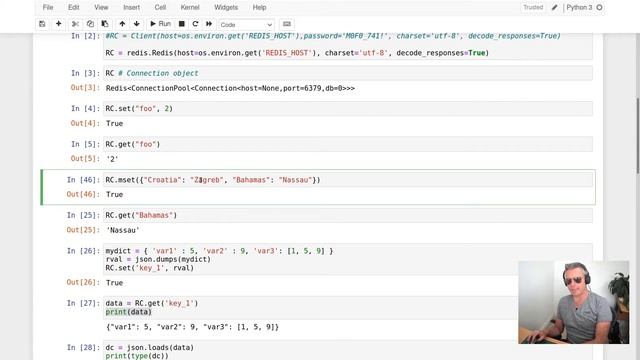Click the pencil edit mode icon
The height and width of the screenshot is (360, 640).
click(x=554, y=7)
